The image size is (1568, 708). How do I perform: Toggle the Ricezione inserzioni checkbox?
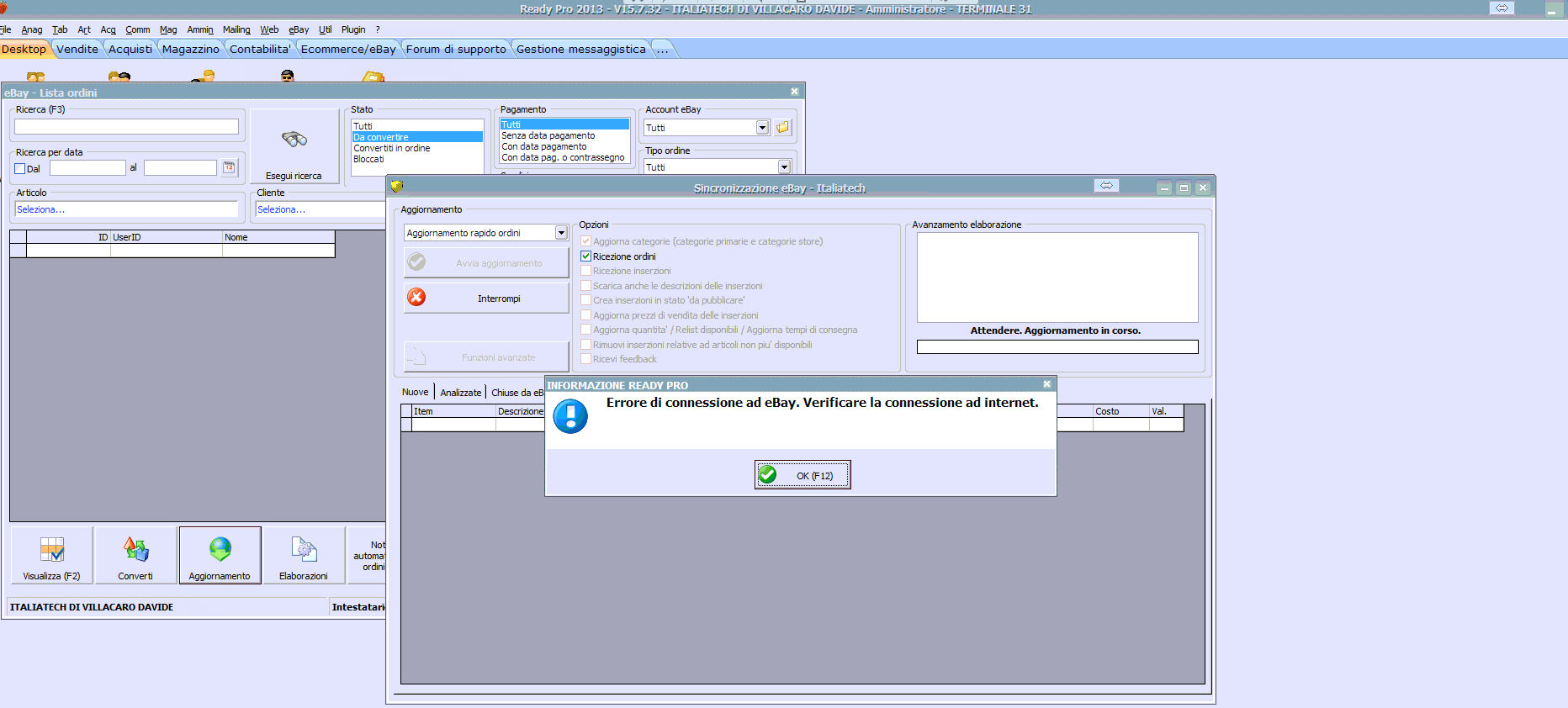coord(586,271)
